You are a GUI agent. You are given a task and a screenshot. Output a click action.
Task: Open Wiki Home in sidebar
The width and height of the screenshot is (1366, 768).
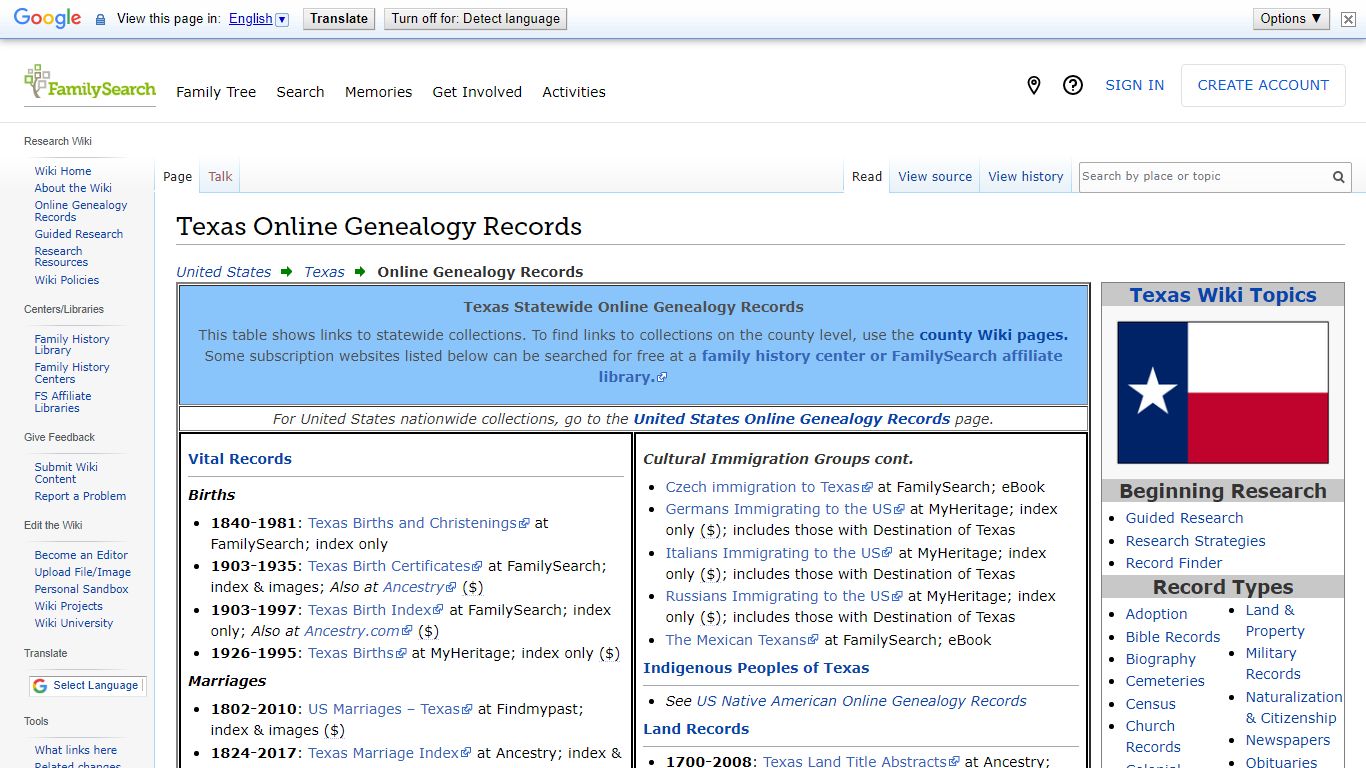coord(63,171)
